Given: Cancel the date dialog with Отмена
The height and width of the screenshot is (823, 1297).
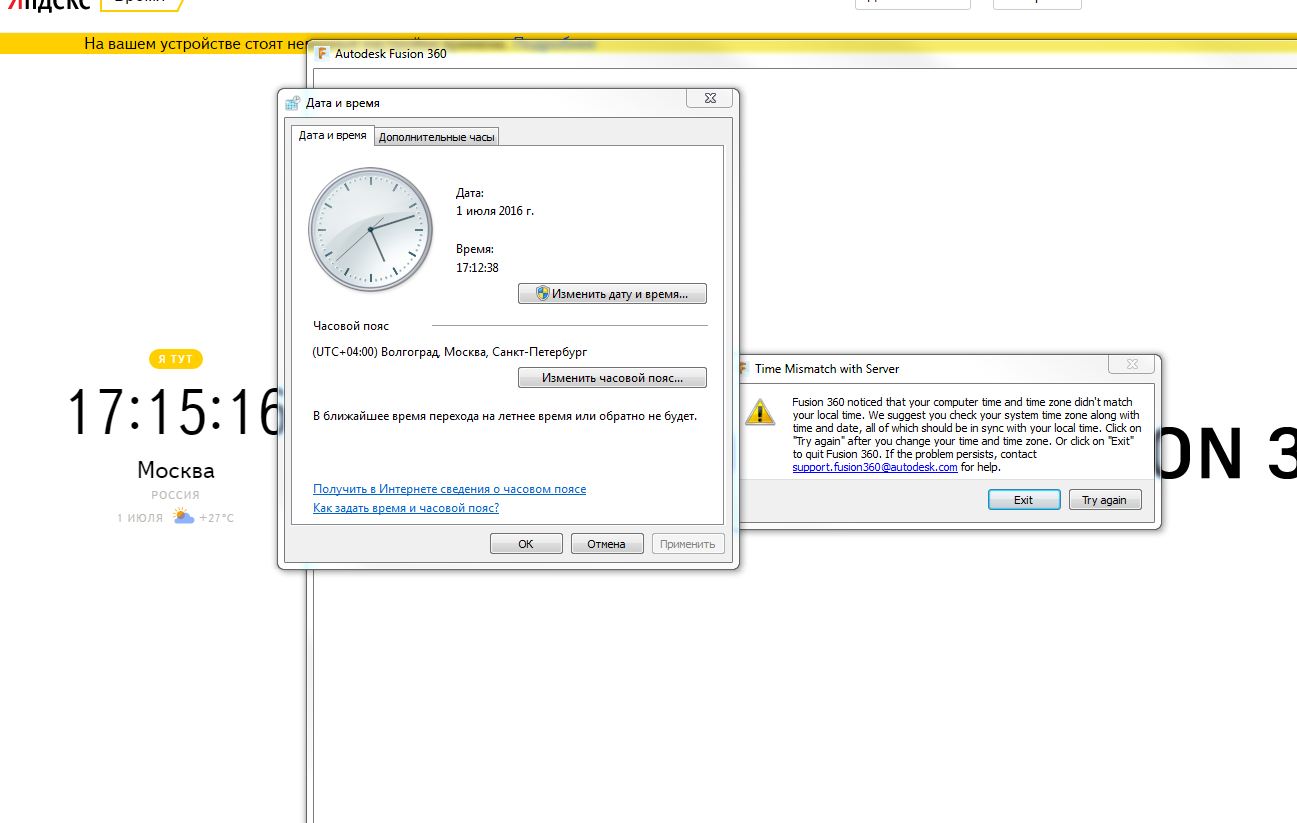Looking at the screenshot, I should click(x=607, y=544).
